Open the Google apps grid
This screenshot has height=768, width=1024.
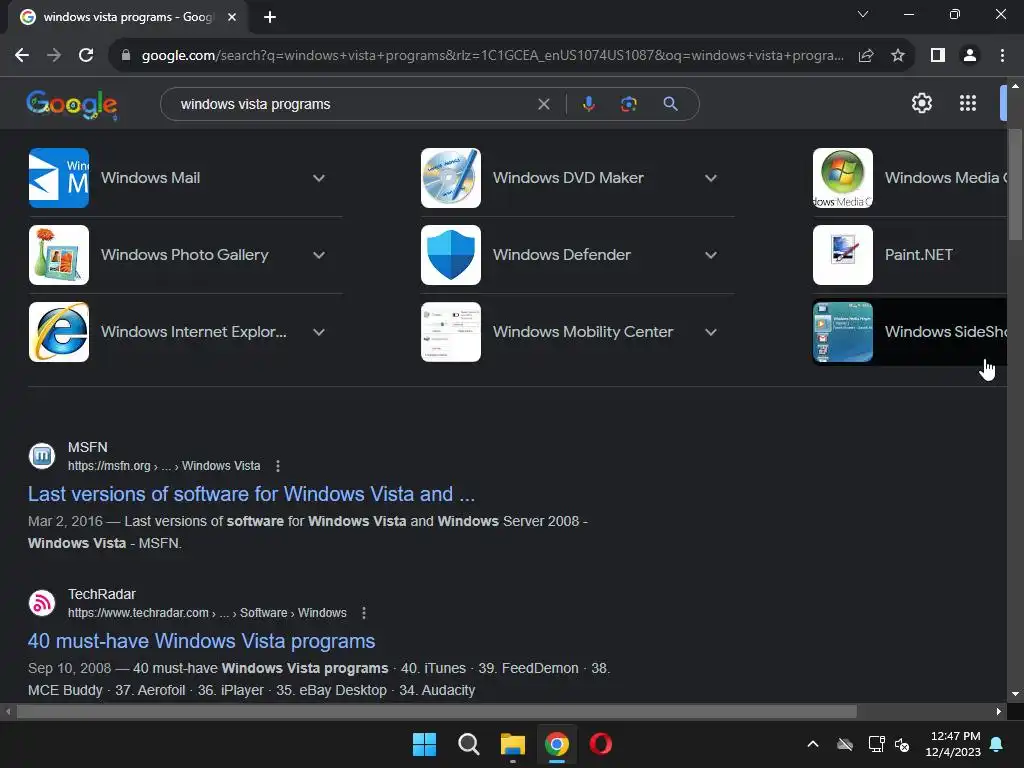967,103
